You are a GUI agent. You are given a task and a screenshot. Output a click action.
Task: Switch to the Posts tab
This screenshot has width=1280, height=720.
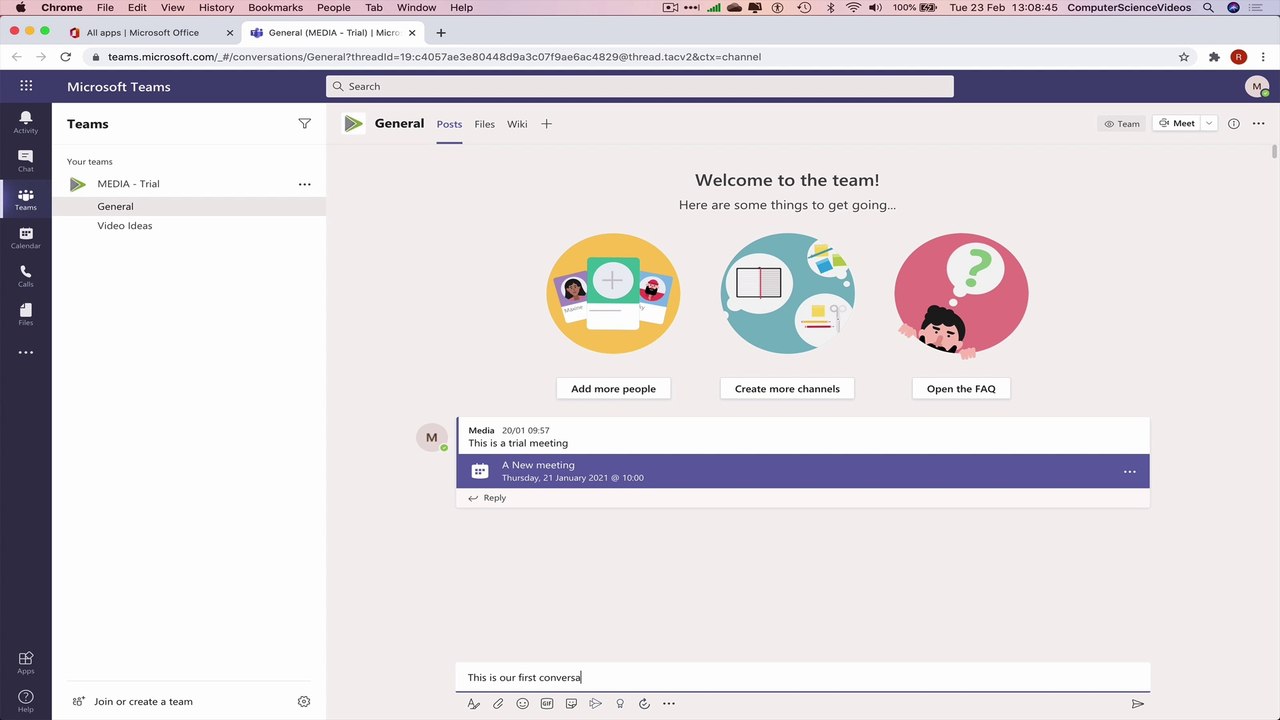(x=449, y=124)
